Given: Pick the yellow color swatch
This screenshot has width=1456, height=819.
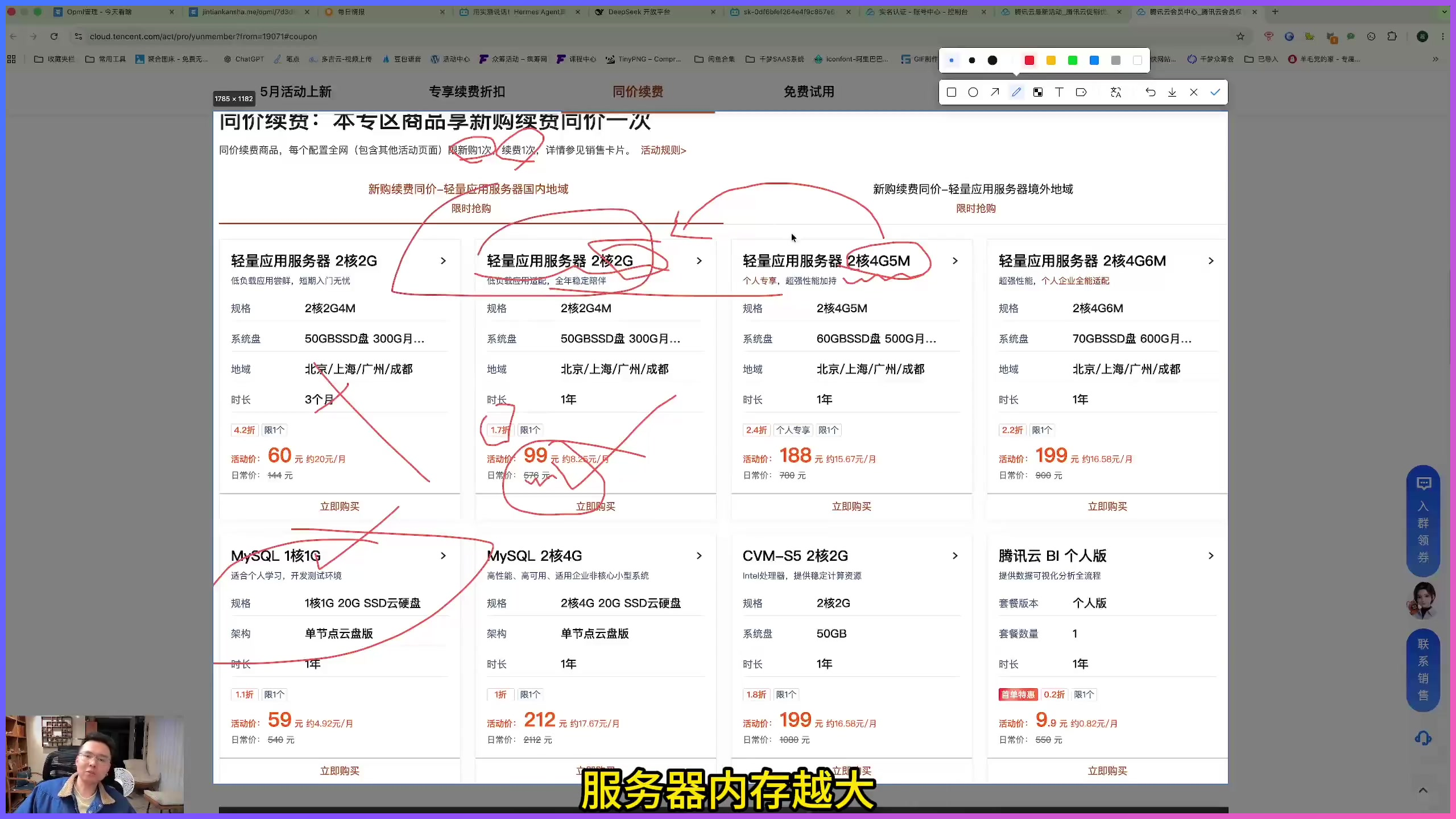Looking at the screenshot, I should (x=1051, y=60).
